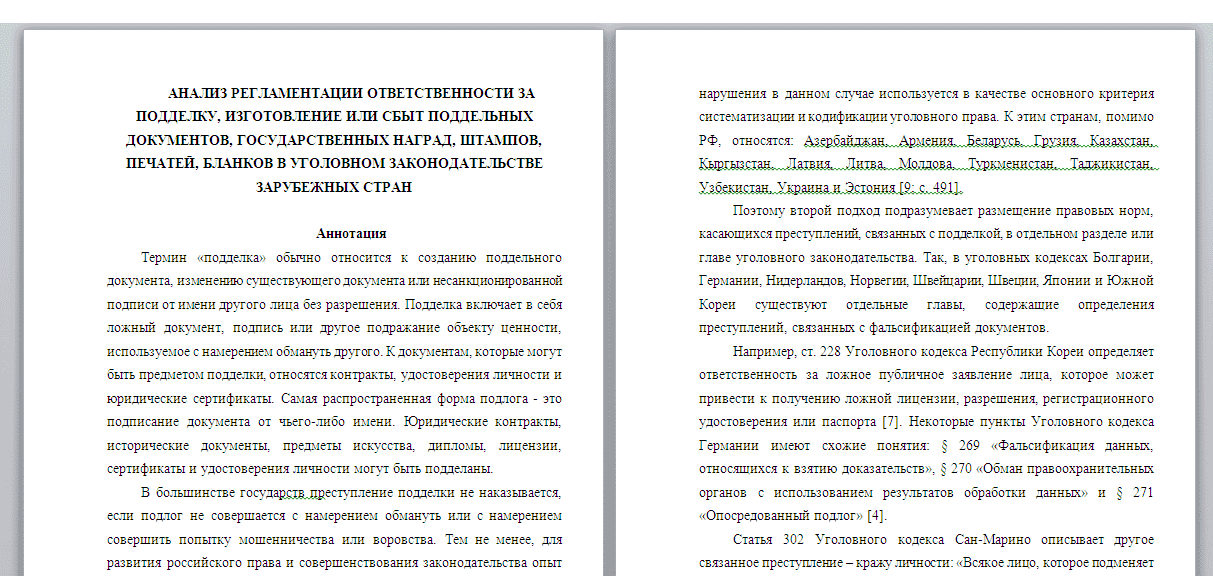This screenshot has height=576, width=1213.
Task: Click the country name «Азербайджан»
Action: tap(842, 140)
